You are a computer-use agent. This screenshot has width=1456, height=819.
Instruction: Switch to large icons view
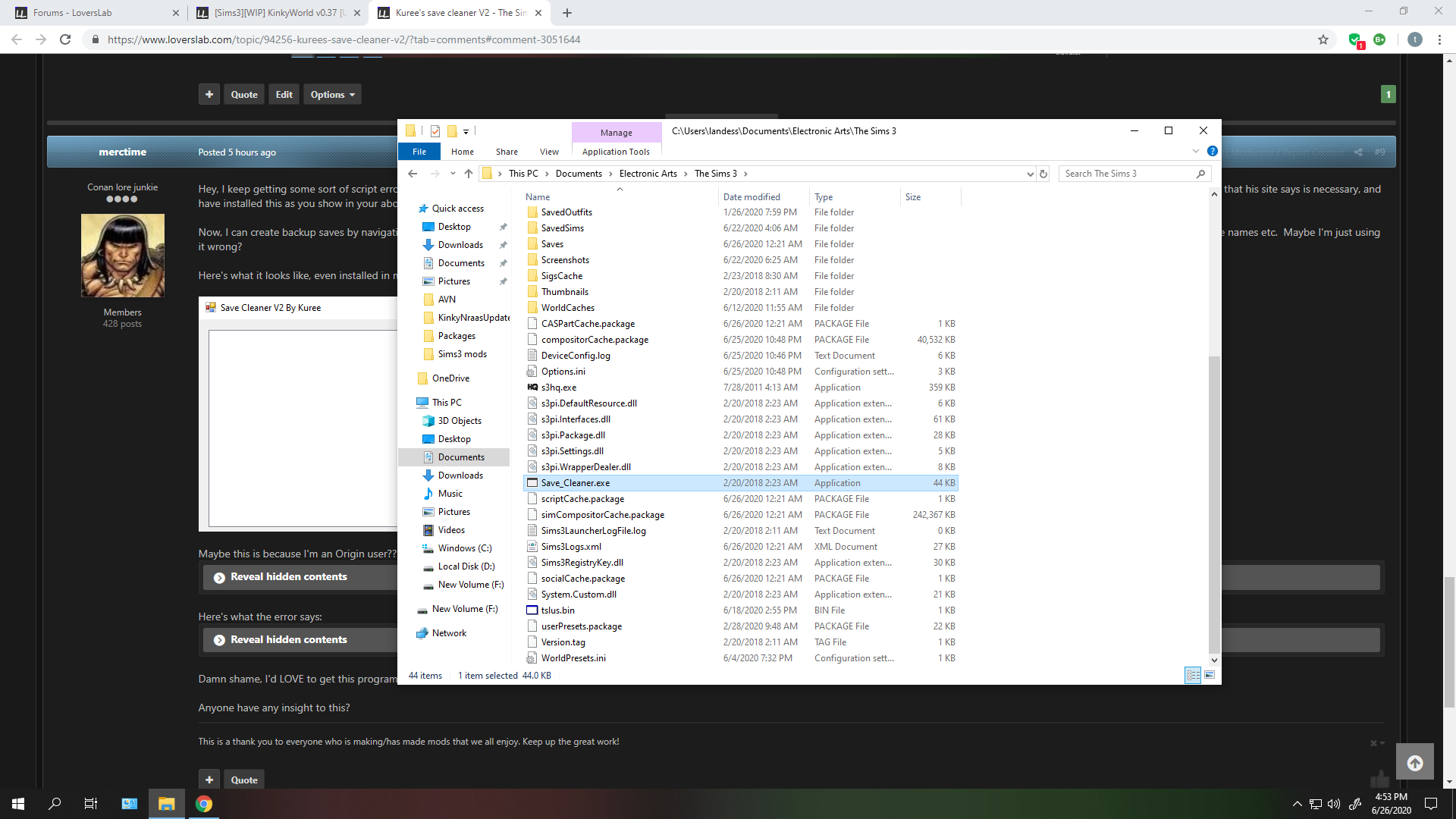coord(1210,675)
